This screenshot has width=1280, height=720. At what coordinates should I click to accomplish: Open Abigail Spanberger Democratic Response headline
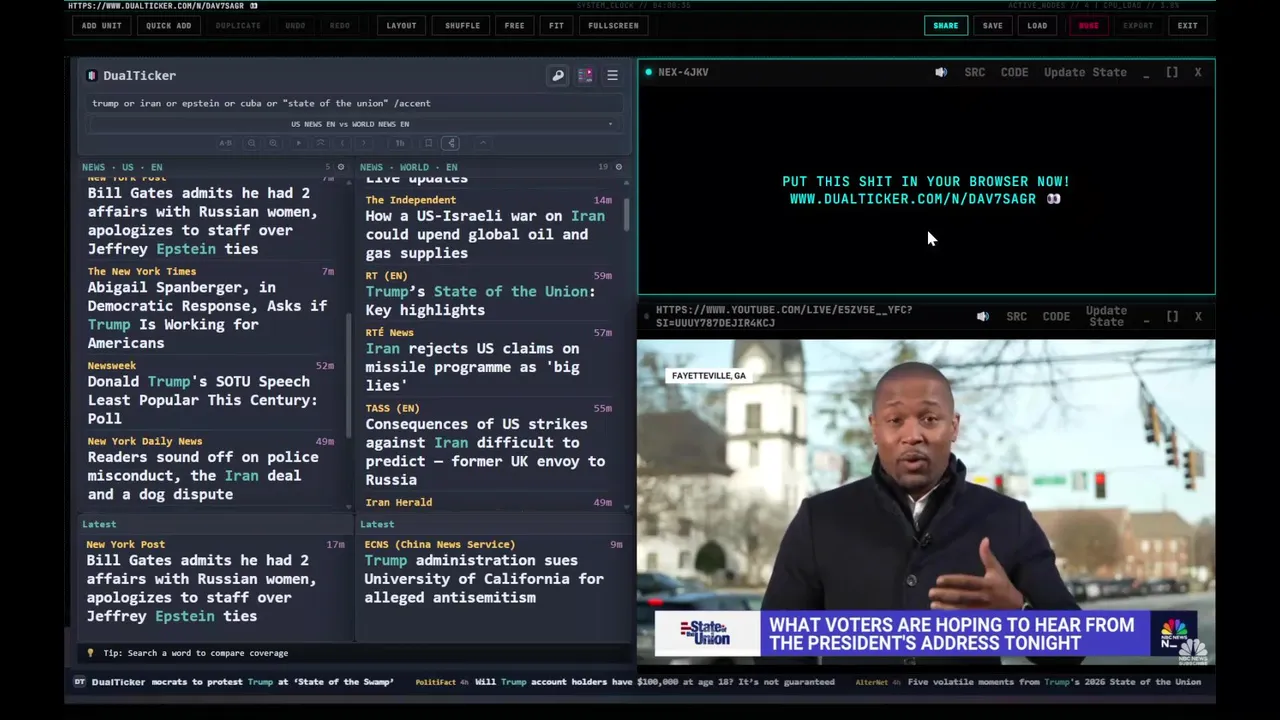click(207, 315)
